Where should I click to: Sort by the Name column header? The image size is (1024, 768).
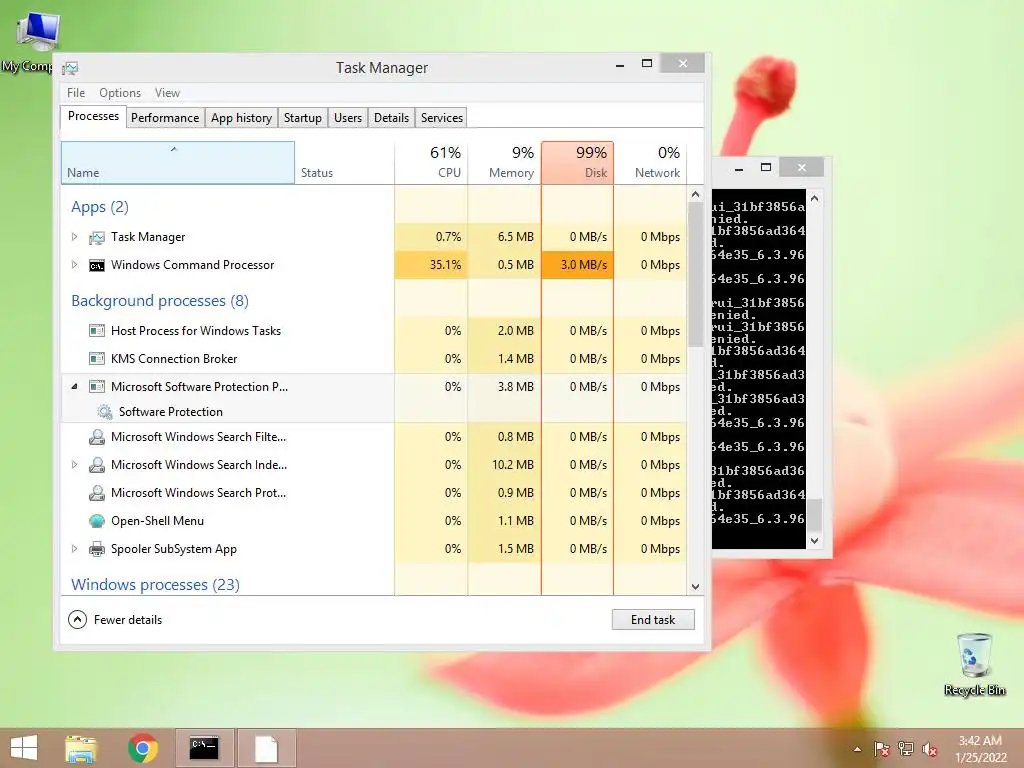178,163
